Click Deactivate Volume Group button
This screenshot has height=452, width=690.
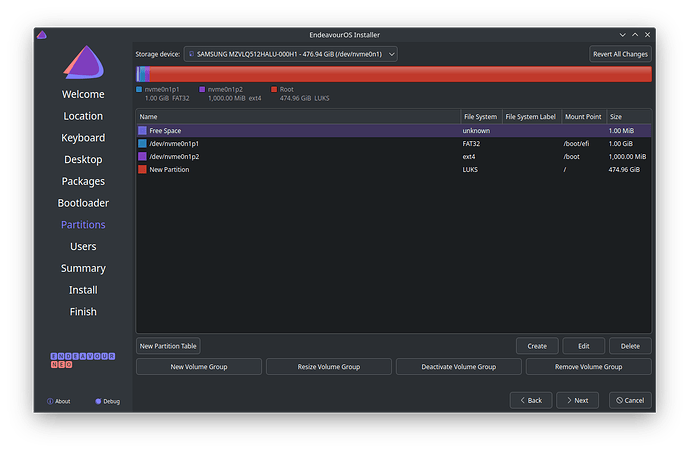[x=459, y=367]
